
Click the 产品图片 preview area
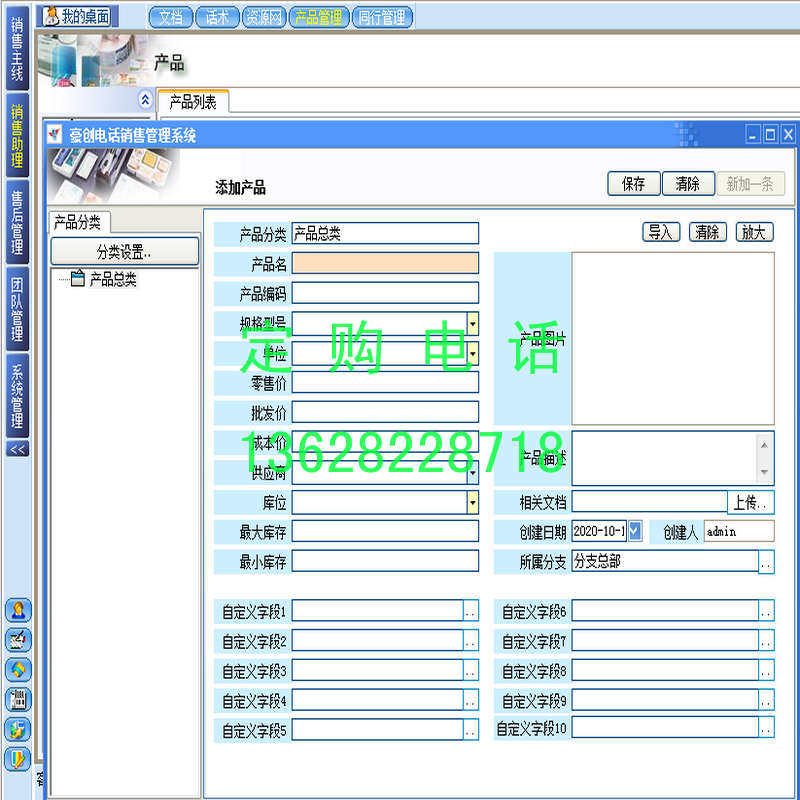click(673, 339)
